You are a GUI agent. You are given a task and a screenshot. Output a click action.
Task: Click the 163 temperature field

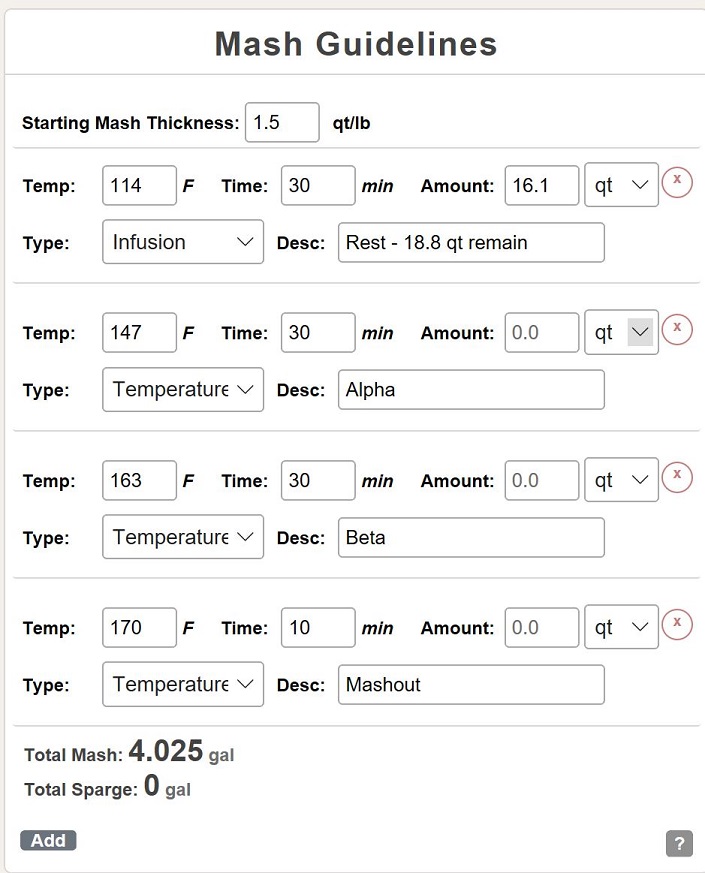tap(139, 481)
